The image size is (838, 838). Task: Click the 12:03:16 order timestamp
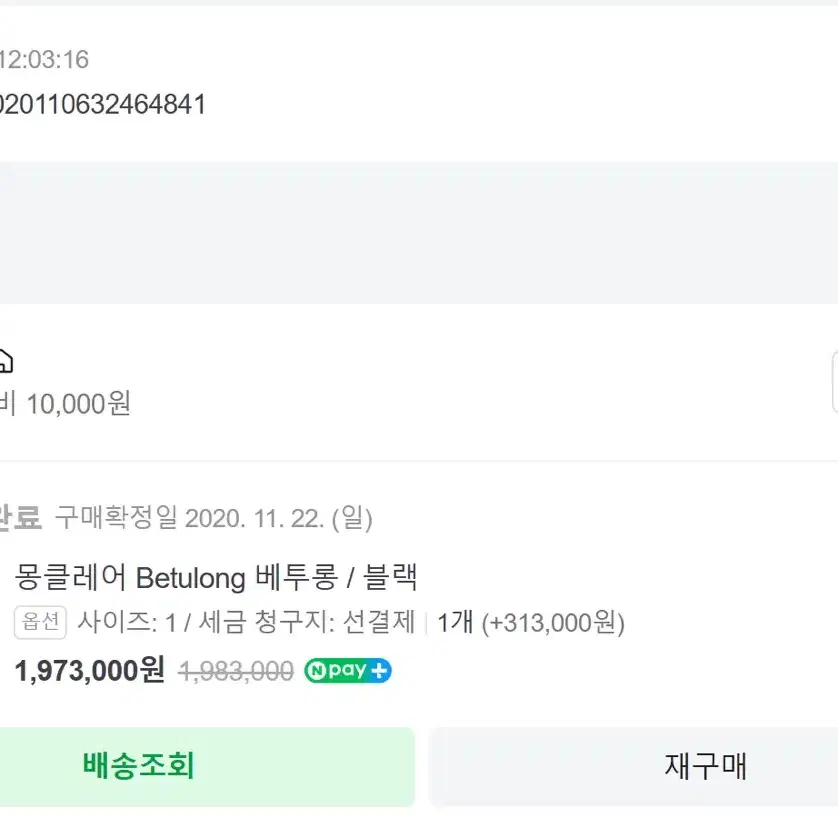point(44,59)
